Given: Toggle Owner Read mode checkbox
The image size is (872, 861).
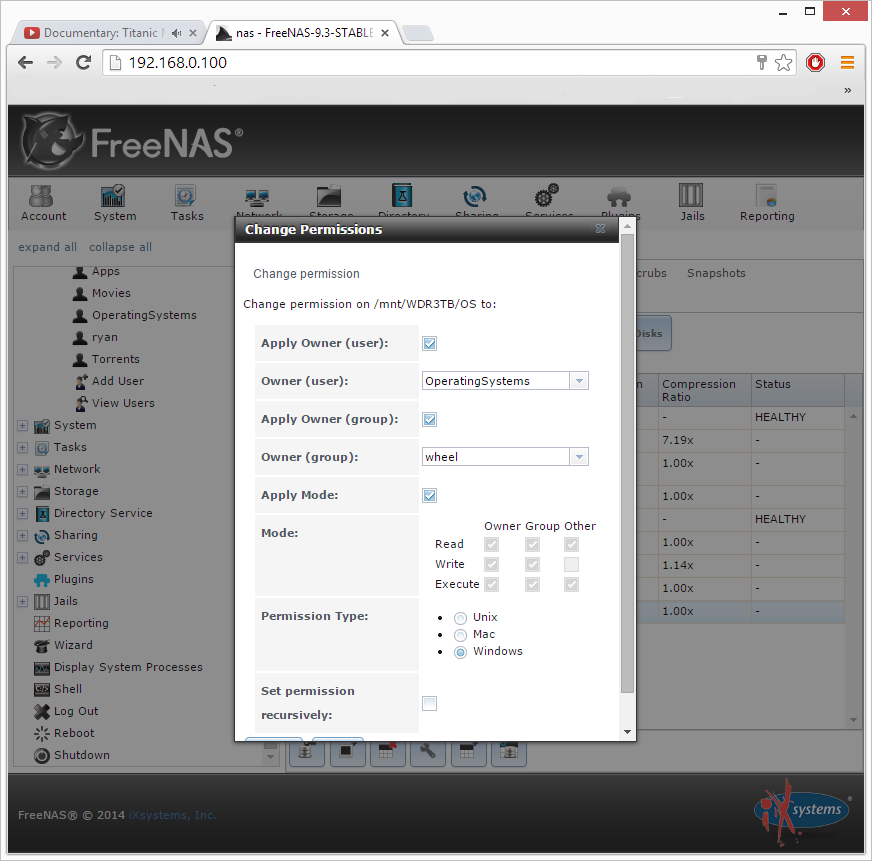Looking at the screenshot, I should tap(492, 545).
